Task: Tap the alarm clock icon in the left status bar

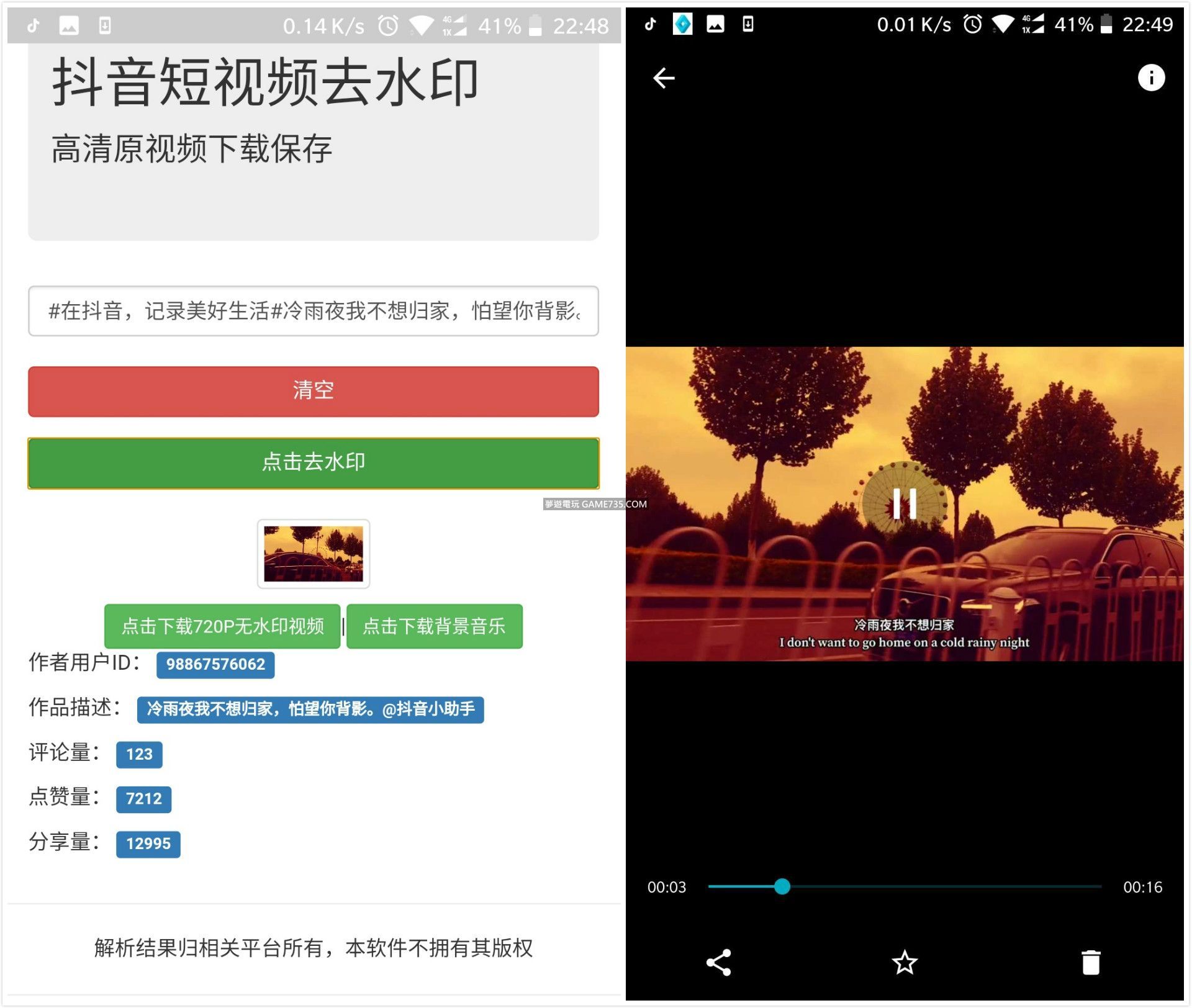Action: (x=389, y=26)
